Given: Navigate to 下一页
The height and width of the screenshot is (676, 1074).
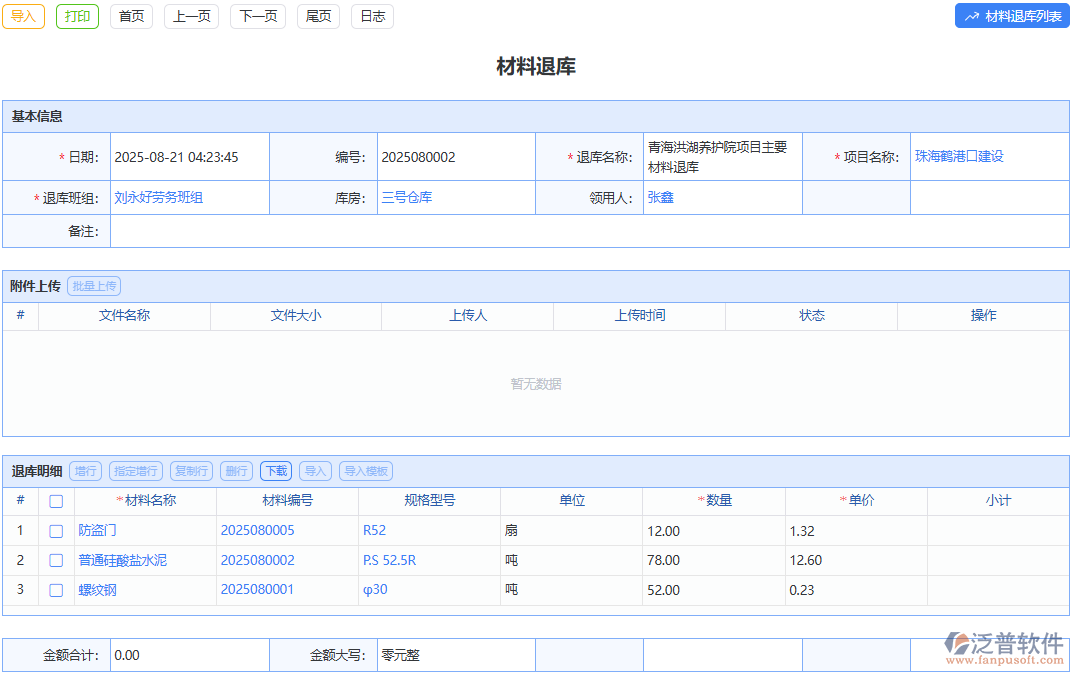Looking at the screenshot, I should click(258, 16).
